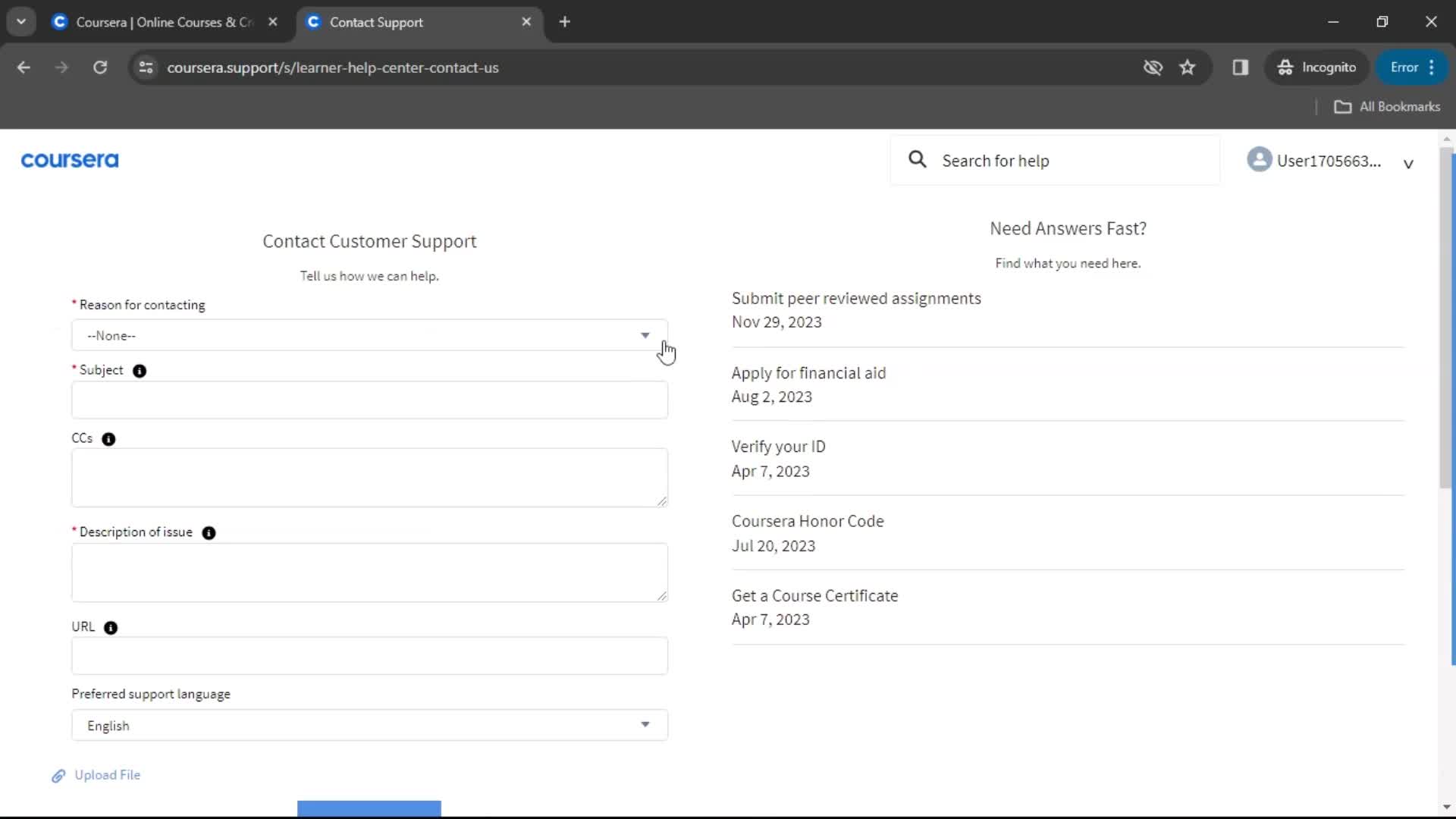The height and width of the screenshot is (819, 1456).
Task: Click the scrollbar down arrow
Action: coord(1447,807)
